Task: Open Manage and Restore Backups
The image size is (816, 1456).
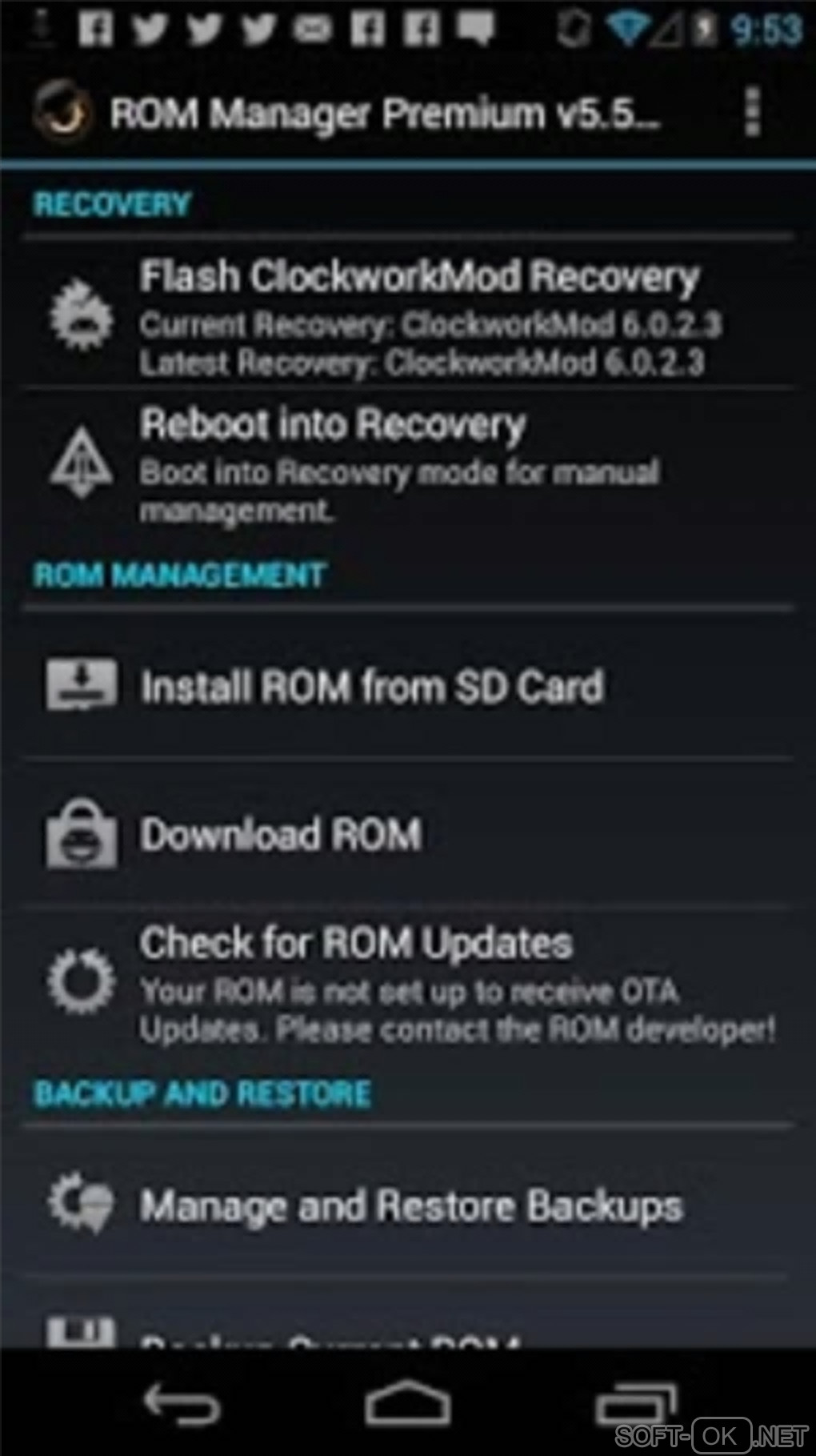Action: pyautogui.click(x=408, y=1204)
